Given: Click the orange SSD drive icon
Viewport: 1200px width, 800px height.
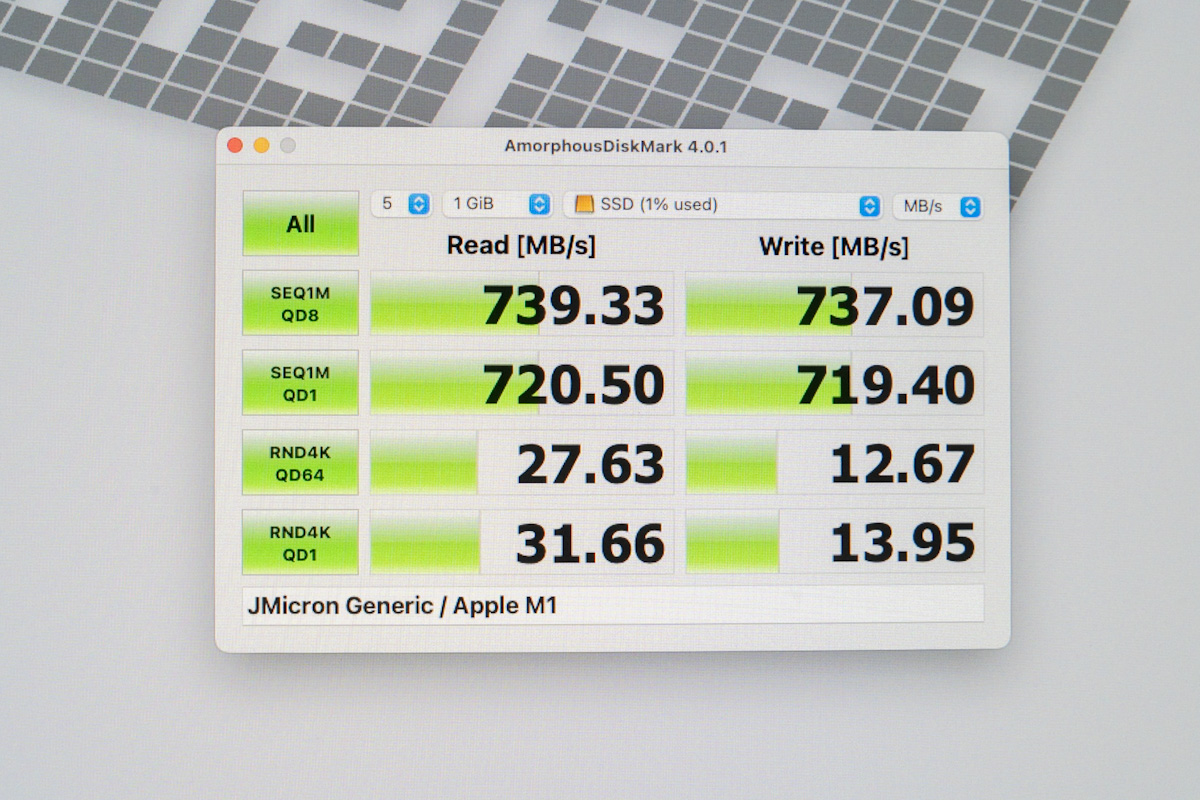Looking at the screenshot, I should pyautogui.click(x=585, y=204).
